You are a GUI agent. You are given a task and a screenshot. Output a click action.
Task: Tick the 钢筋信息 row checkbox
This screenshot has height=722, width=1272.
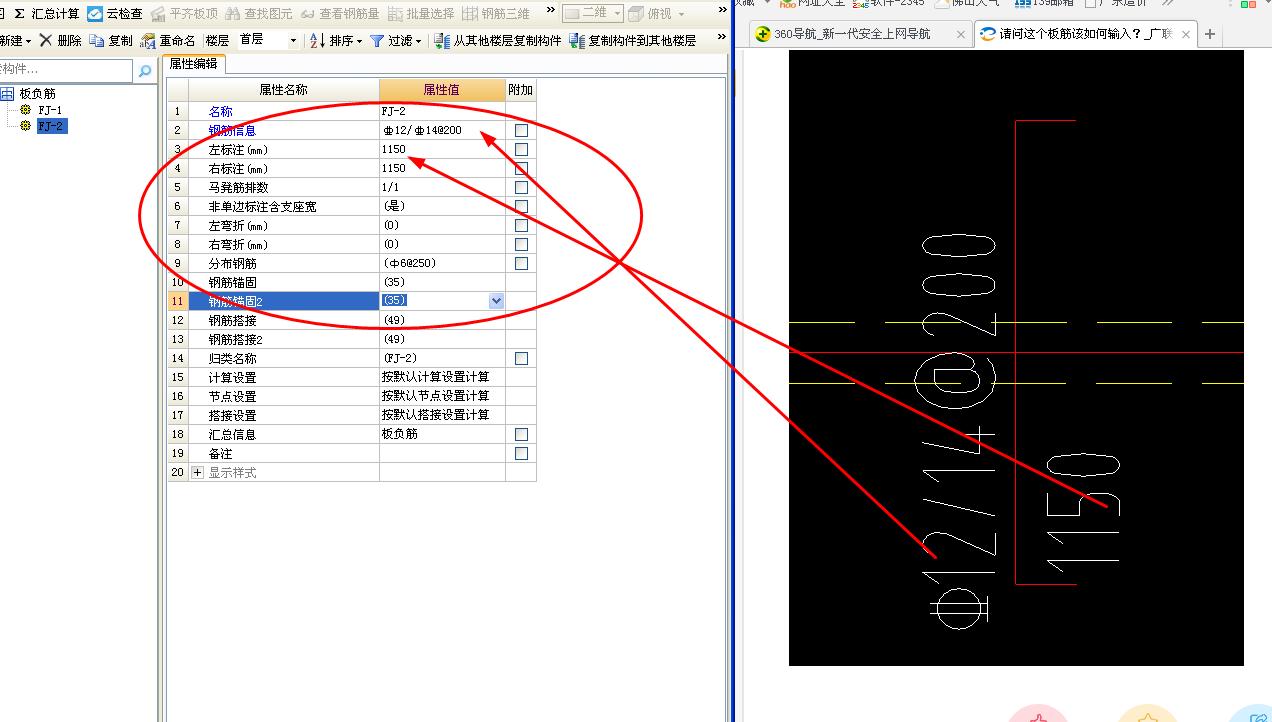tap(521, 131)
